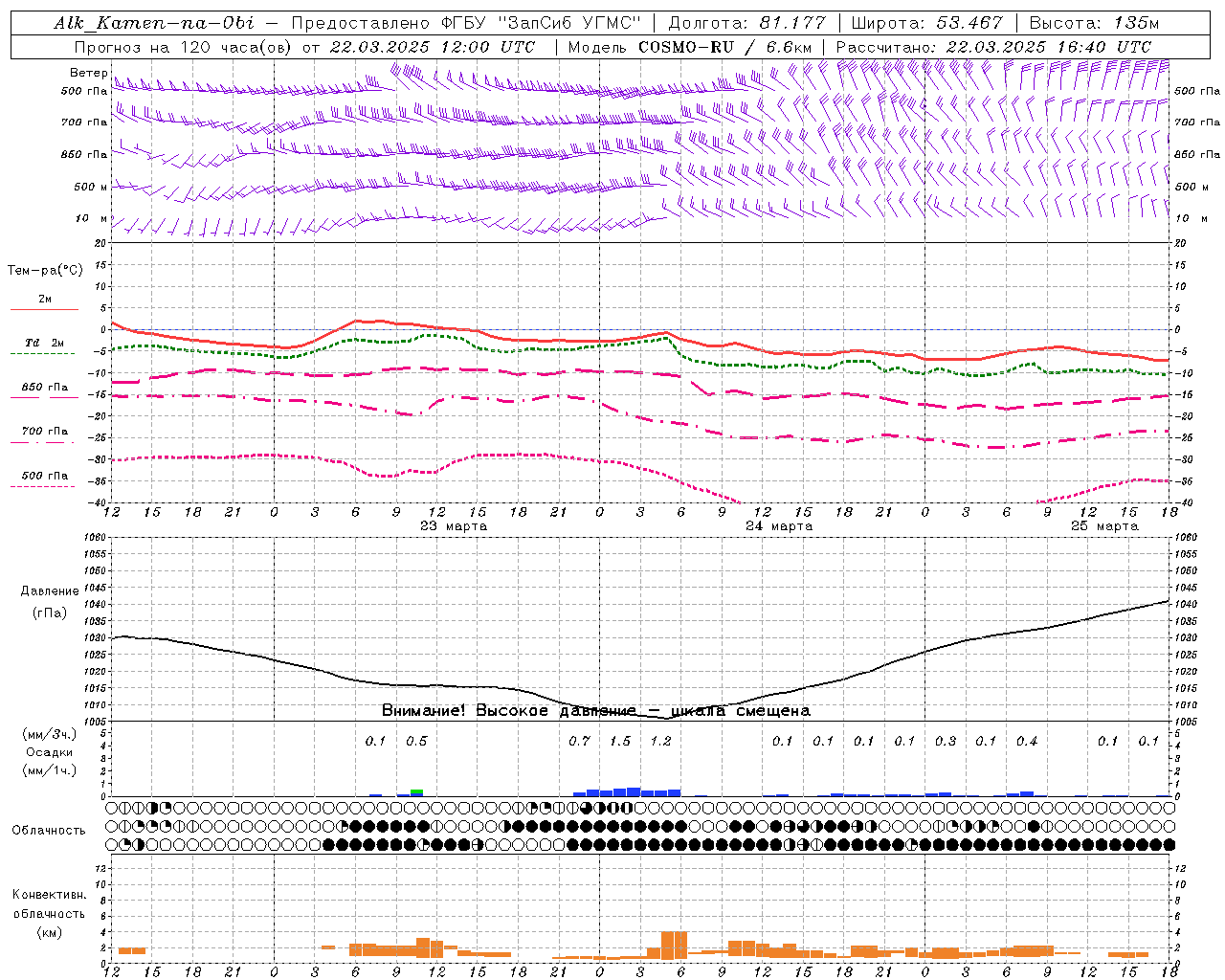Click the "(мм/3ч.)" precipitation unit label

click(50, 734)
